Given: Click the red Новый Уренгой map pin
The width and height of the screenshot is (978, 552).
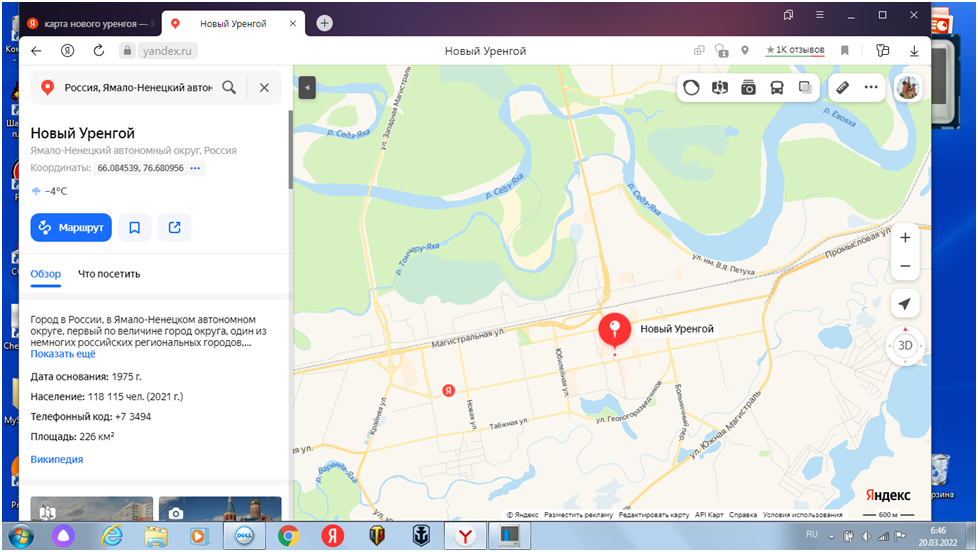Looking at the screenshot, I should pos(614,331).
